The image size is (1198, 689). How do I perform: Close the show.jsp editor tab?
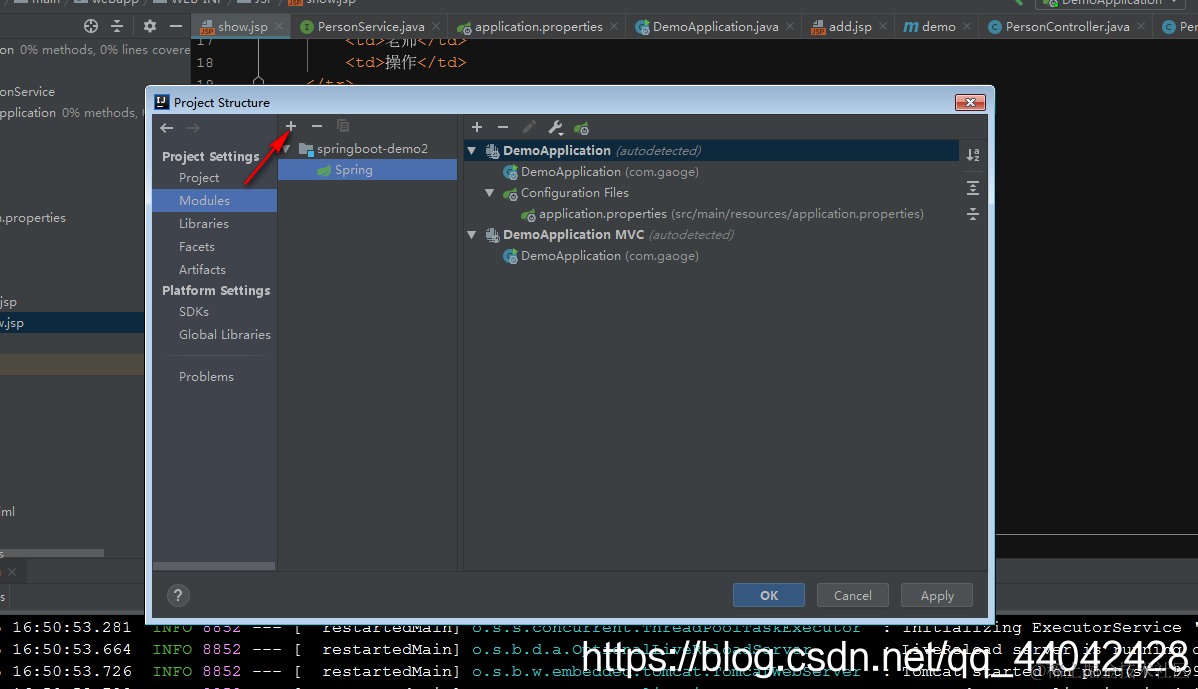coord(279,26)
